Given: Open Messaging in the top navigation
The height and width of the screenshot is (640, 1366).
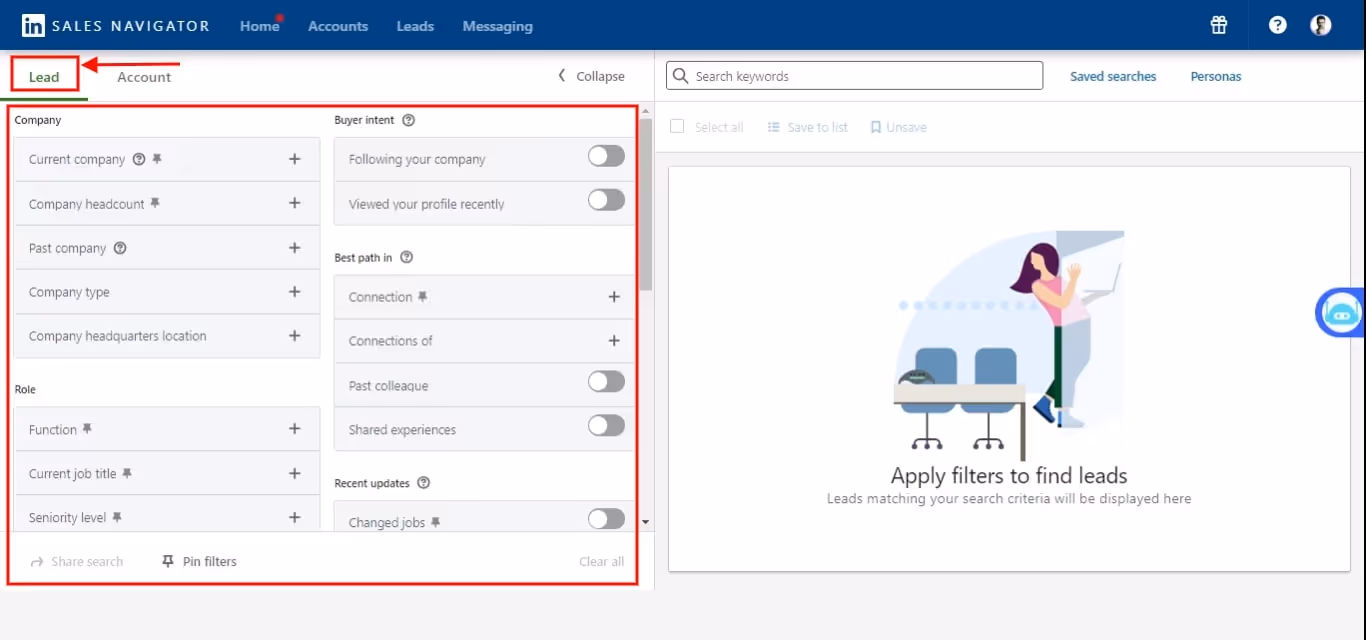Looking at the screenshot, I should pyautogui.click(x=497, y=26).
